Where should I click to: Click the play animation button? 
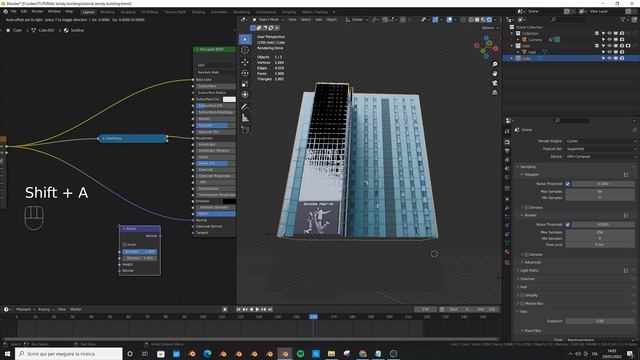pyautogui.click(x=257, y=309)
